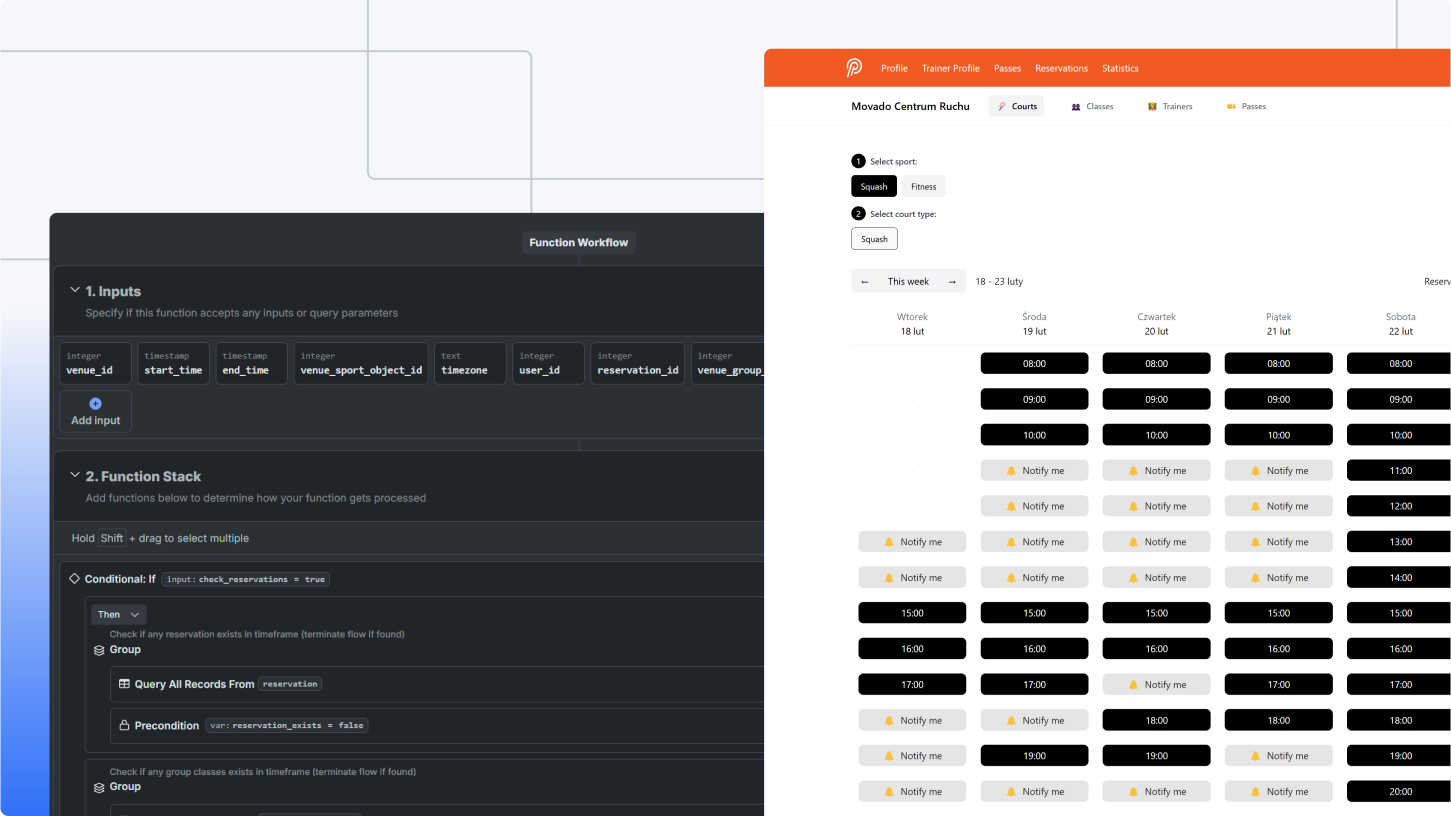Book the 08:00 slot on Środa

pos(1034,364)
